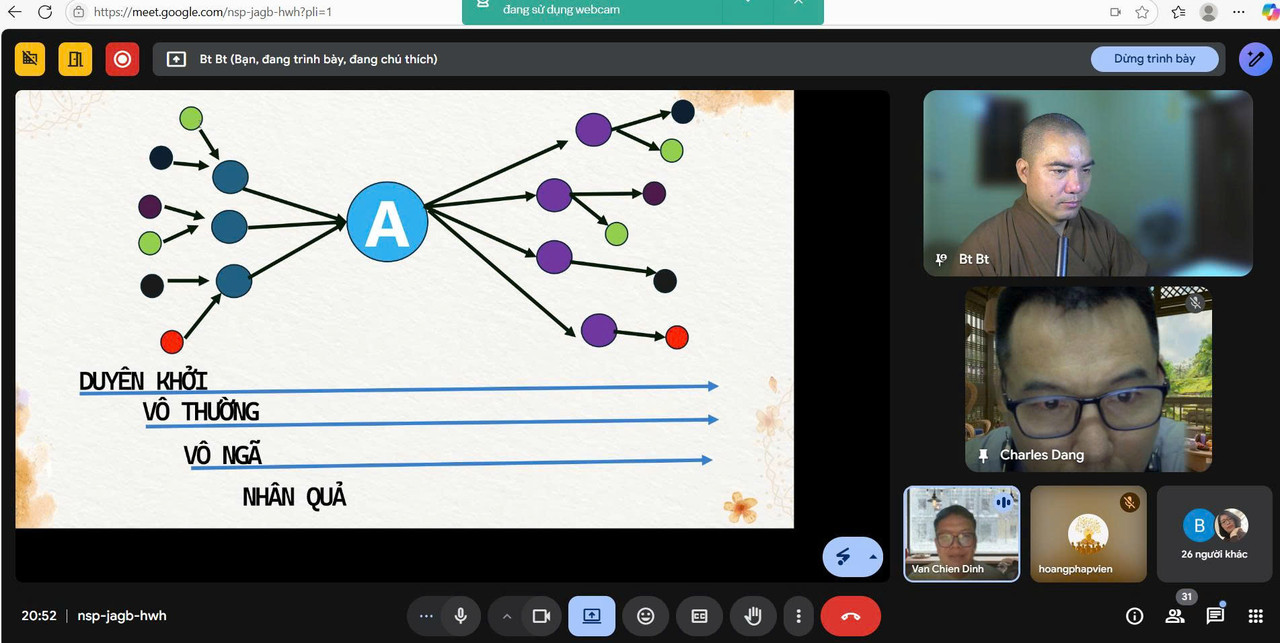Click the VÔ THƯỜNG text on slide
Image resolution: width=1280 pixels, height=643 pixels.
201,411
